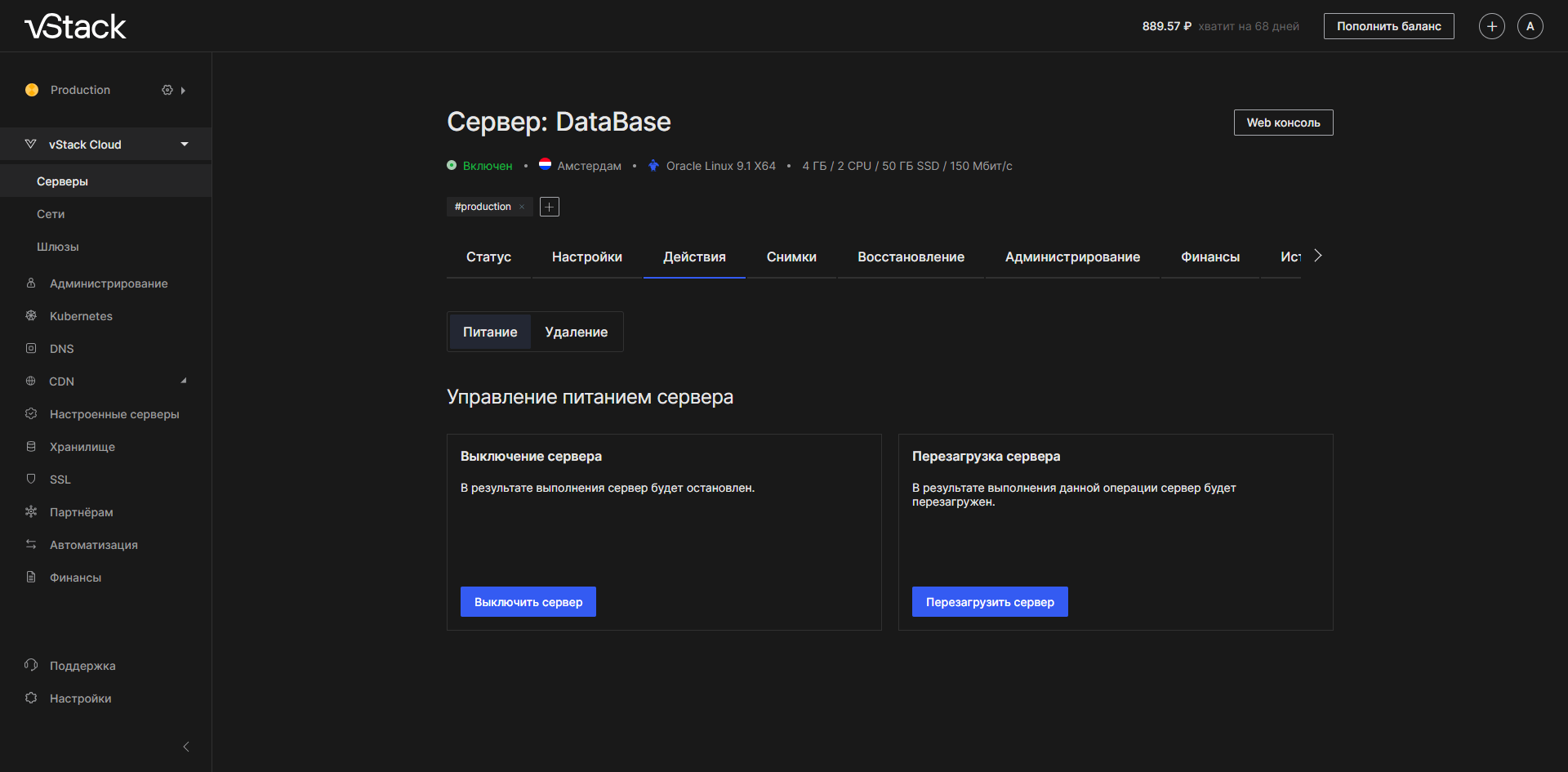Open the account avatar menu
Image resolution: width=1568 pixels, height=772 pixels.
pos(1530,26)
